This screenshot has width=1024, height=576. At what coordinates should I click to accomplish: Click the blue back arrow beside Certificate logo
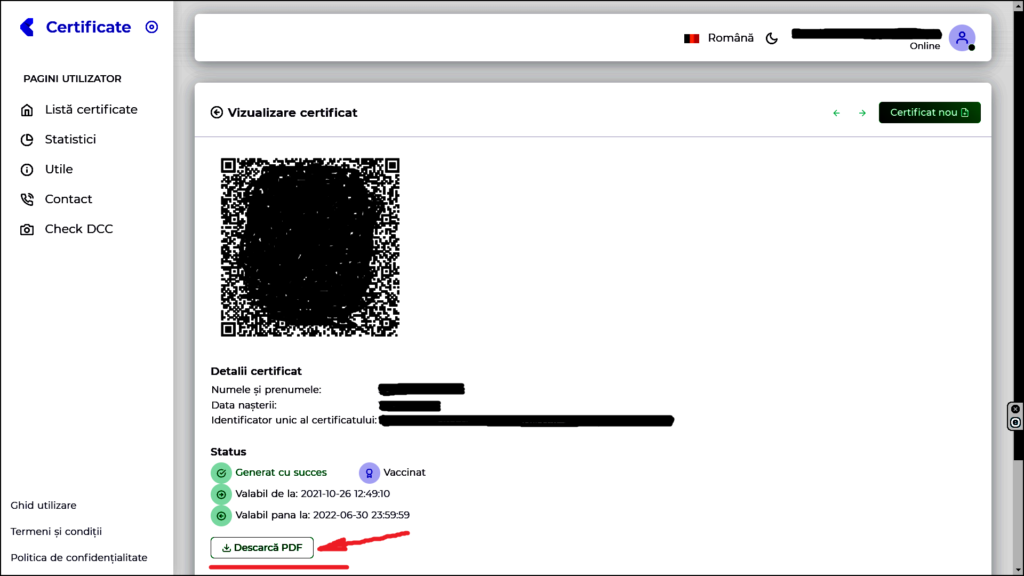(x=25, y=27)
